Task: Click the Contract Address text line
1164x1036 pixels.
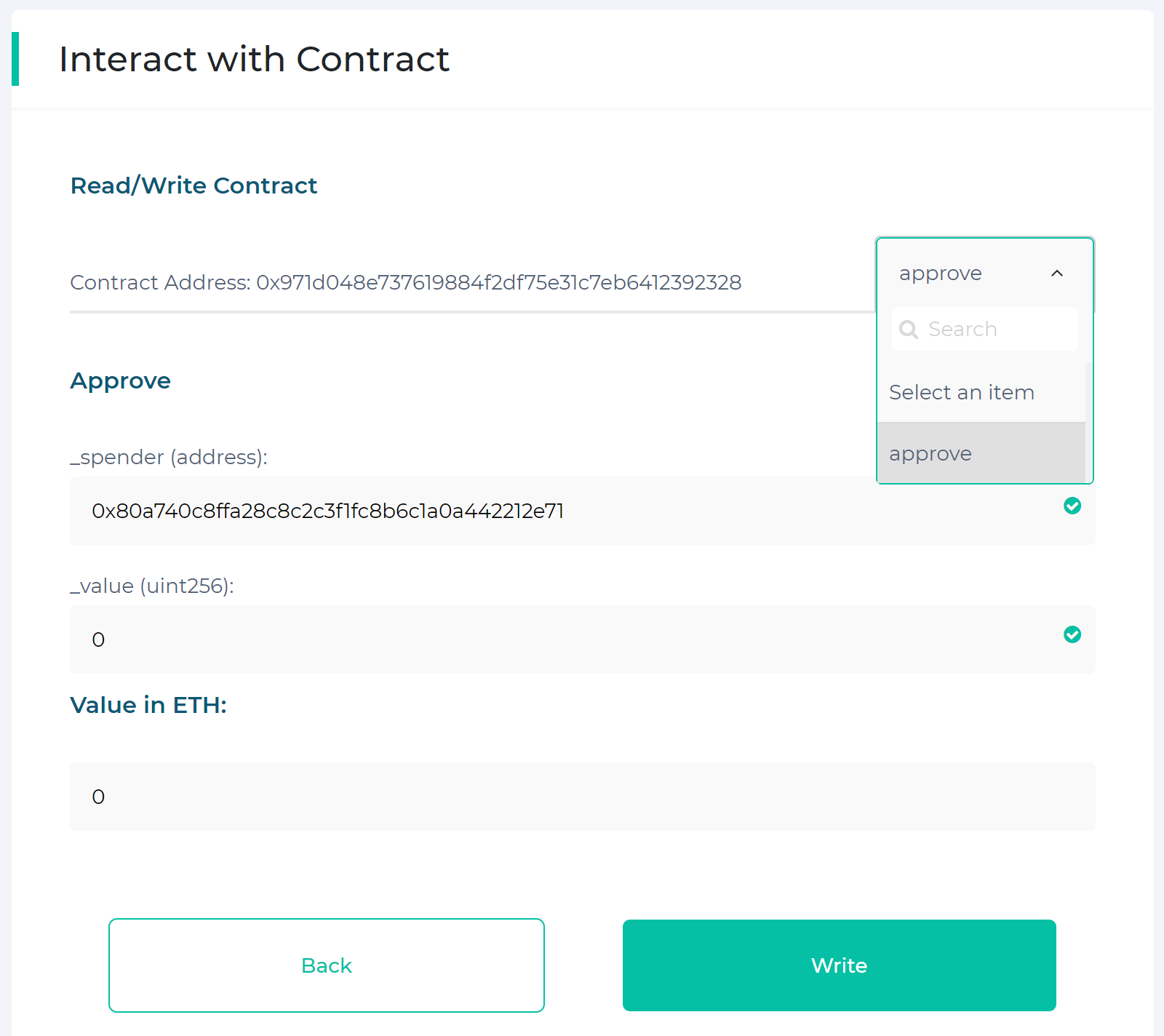Action: [405, 282]
